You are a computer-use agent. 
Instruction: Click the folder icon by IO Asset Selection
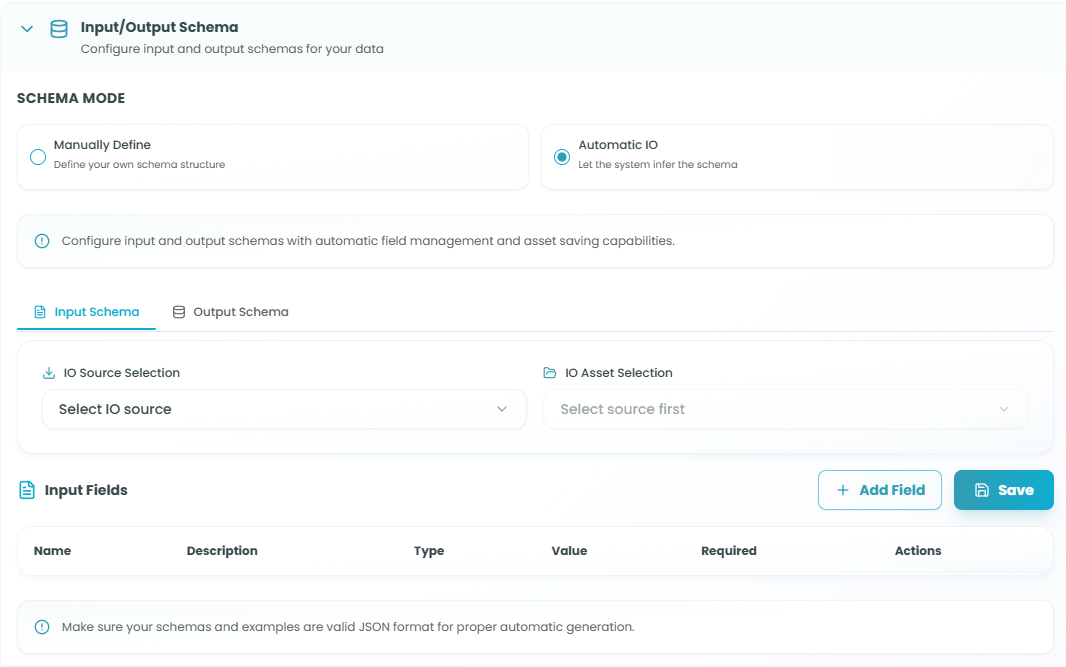click(550, 373)
